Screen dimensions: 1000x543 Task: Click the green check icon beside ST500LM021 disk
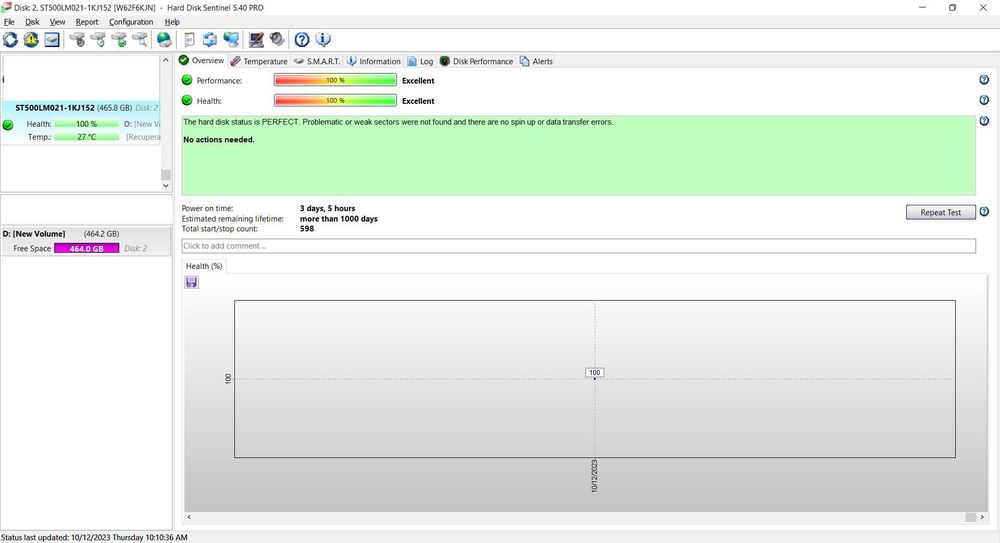click(x=8, y=125)
